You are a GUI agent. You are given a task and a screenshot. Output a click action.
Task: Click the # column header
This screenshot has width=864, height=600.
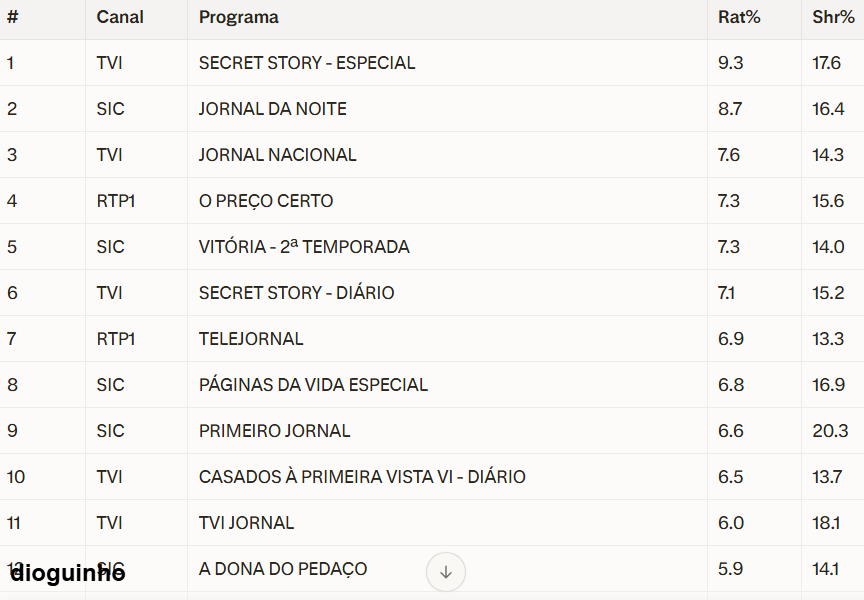[x=13, y=17]
